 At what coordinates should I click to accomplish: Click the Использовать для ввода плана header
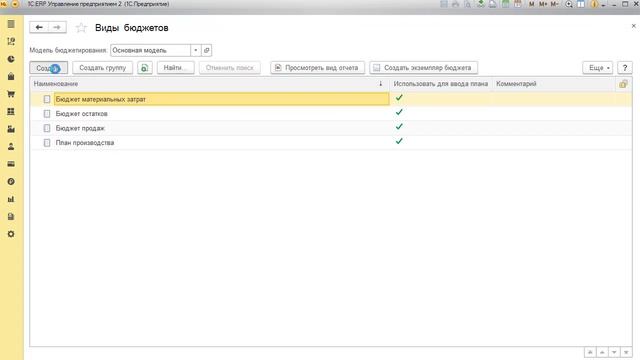coord(440,84)
